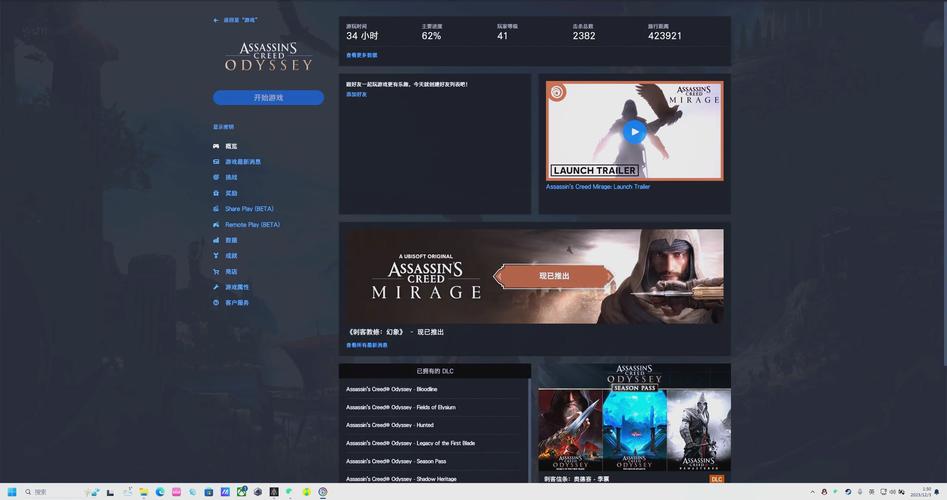The image size is (947, 500).
Task: Open the 游戏最新消息 news icon
Action: (x=216, y=162)
